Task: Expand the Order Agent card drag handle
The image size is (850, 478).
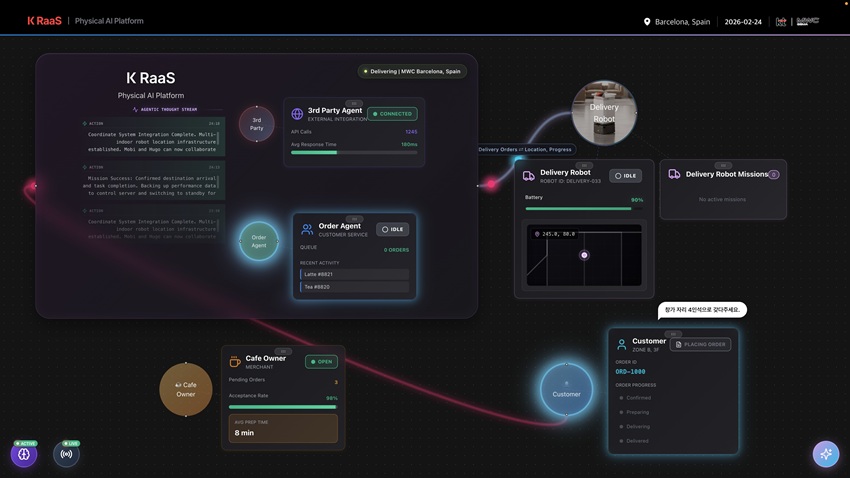Action: click(x=353, y=218)
